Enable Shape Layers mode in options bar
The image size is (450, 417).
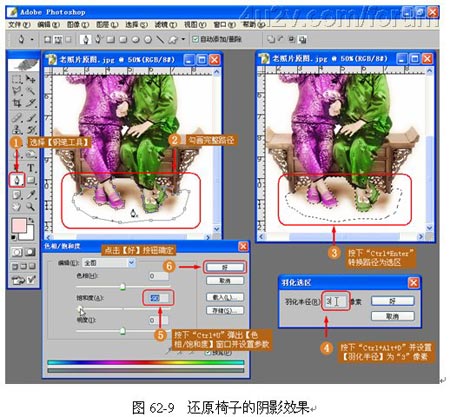coord(48,39)
